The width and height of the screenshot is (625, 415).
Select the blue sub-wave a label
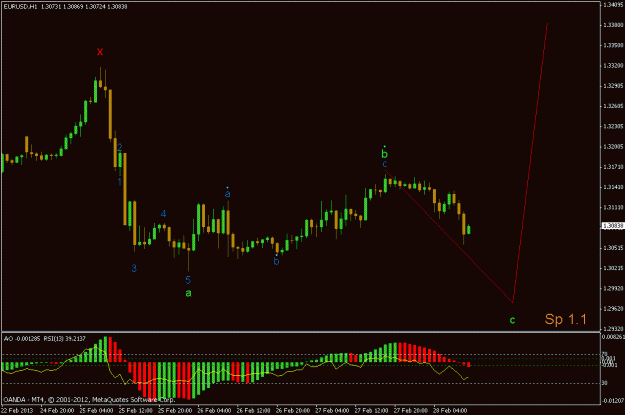(x=228, y=193)
